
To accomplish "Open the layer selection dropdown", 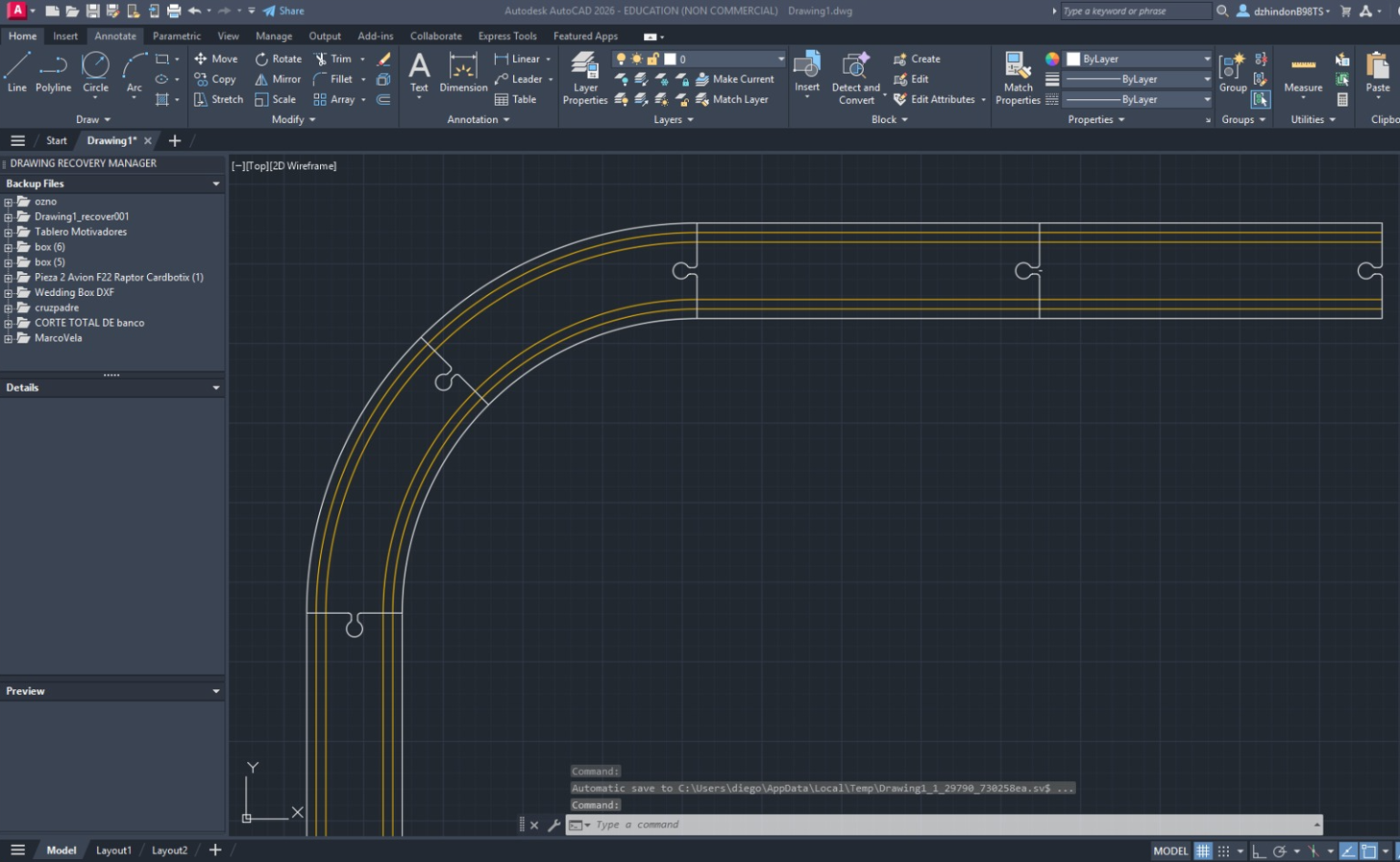I will 778,58.
